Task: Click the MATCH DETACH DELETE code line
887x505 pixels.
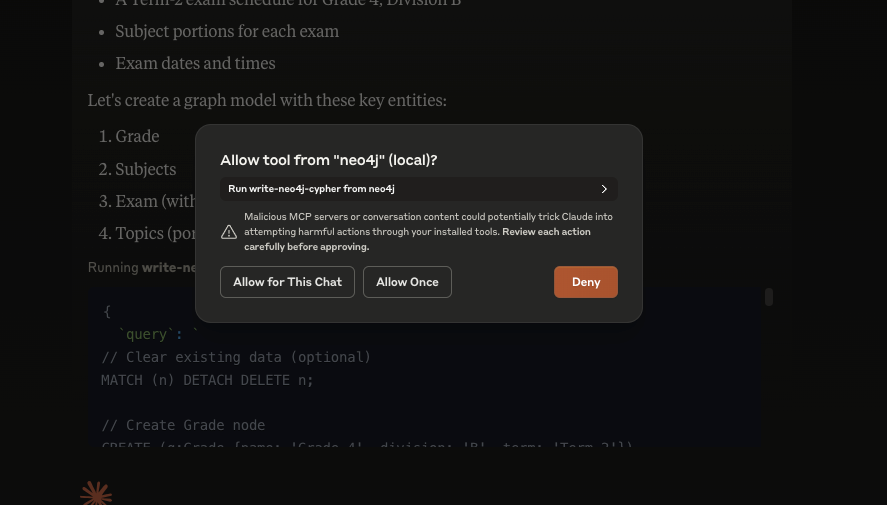Action: (207, 380)
